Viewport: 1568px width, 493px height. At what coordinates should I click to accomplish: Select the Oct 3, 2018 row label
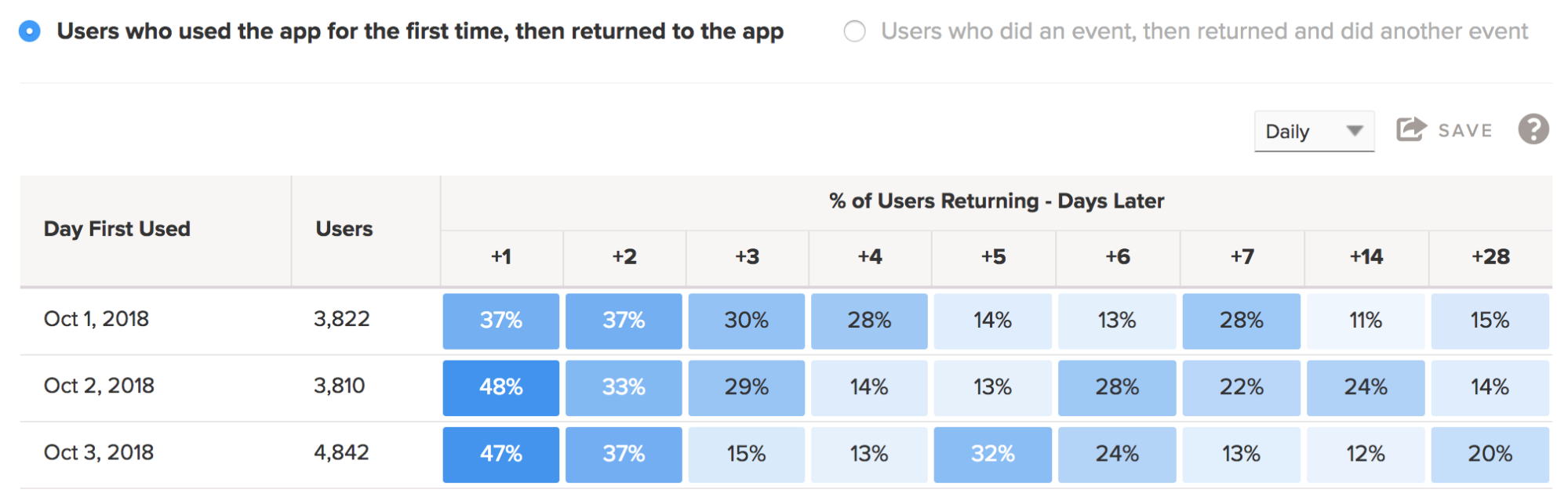pyautogui.click(x=99, y=452)
